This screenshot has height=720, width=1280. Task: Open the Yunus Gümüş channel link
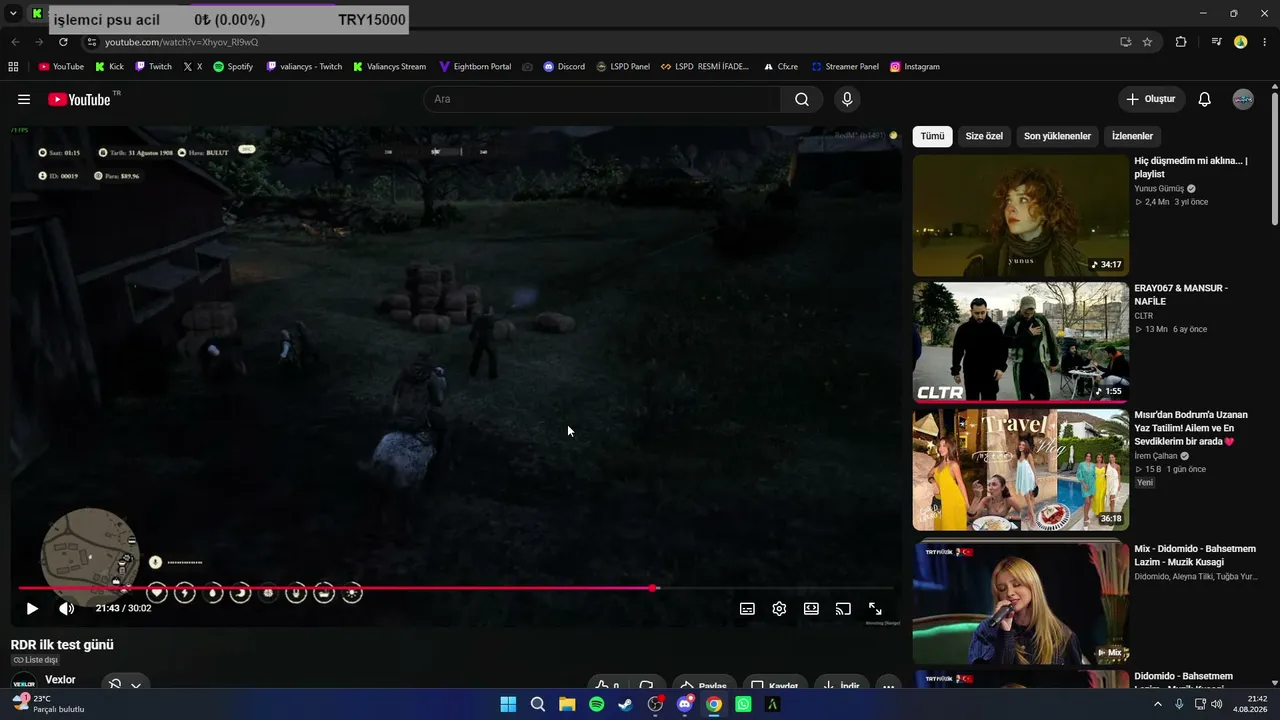(x=1159, y=188)
